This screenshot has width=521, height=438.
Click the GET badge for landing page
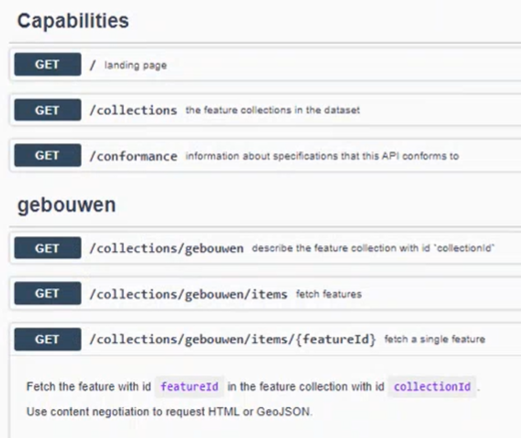click(48, 64)
